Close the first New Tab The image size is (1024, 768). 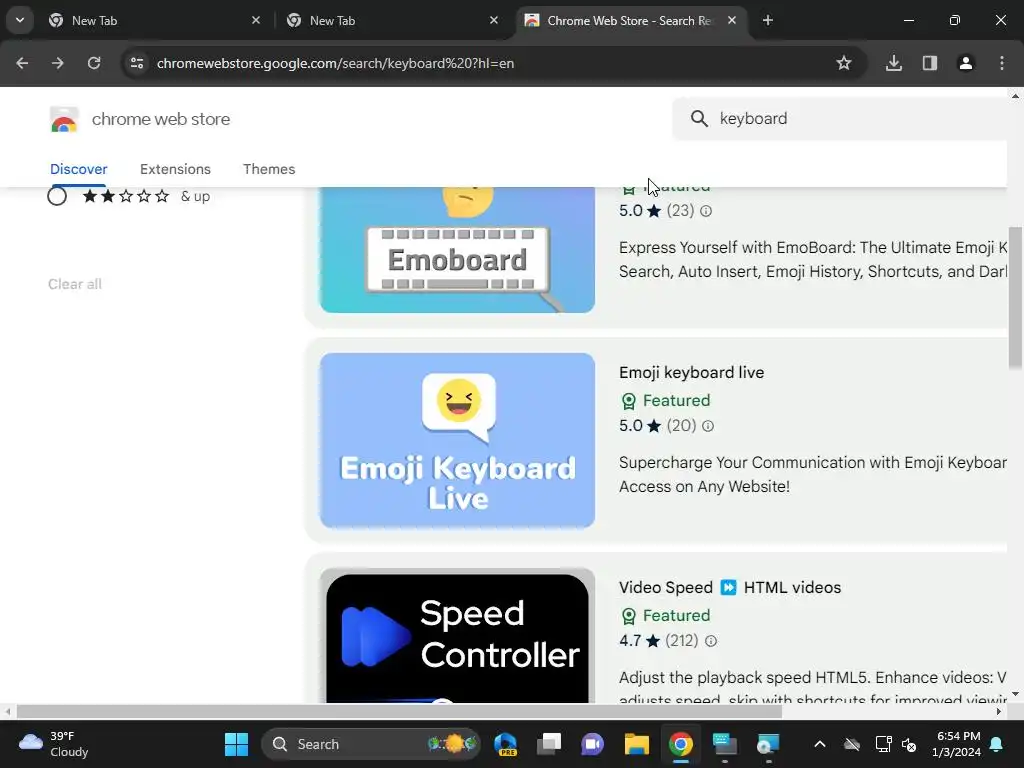click(x=256, y=20)
